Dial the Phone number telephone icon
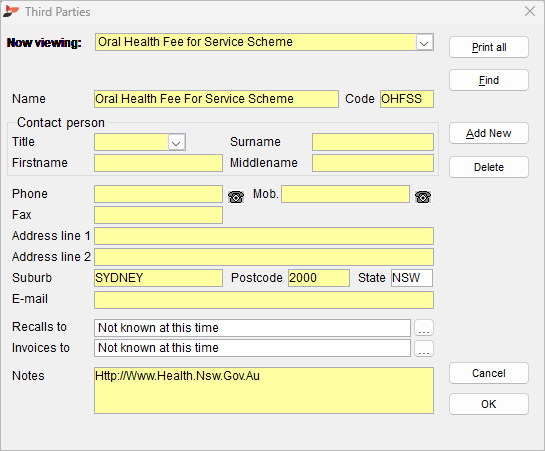The width and height of the screenshot is (545, 451). 236,197
